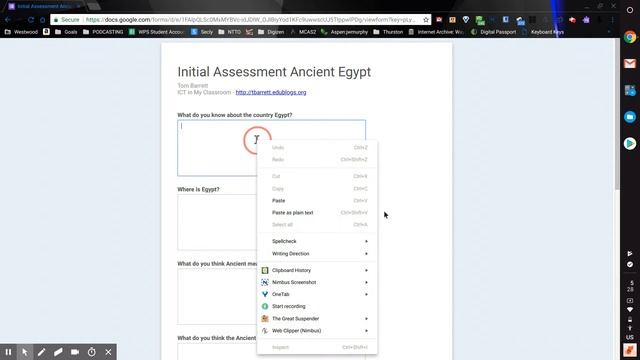
Task: Open the Internet Archive bookmark
Action: point(436,32)
